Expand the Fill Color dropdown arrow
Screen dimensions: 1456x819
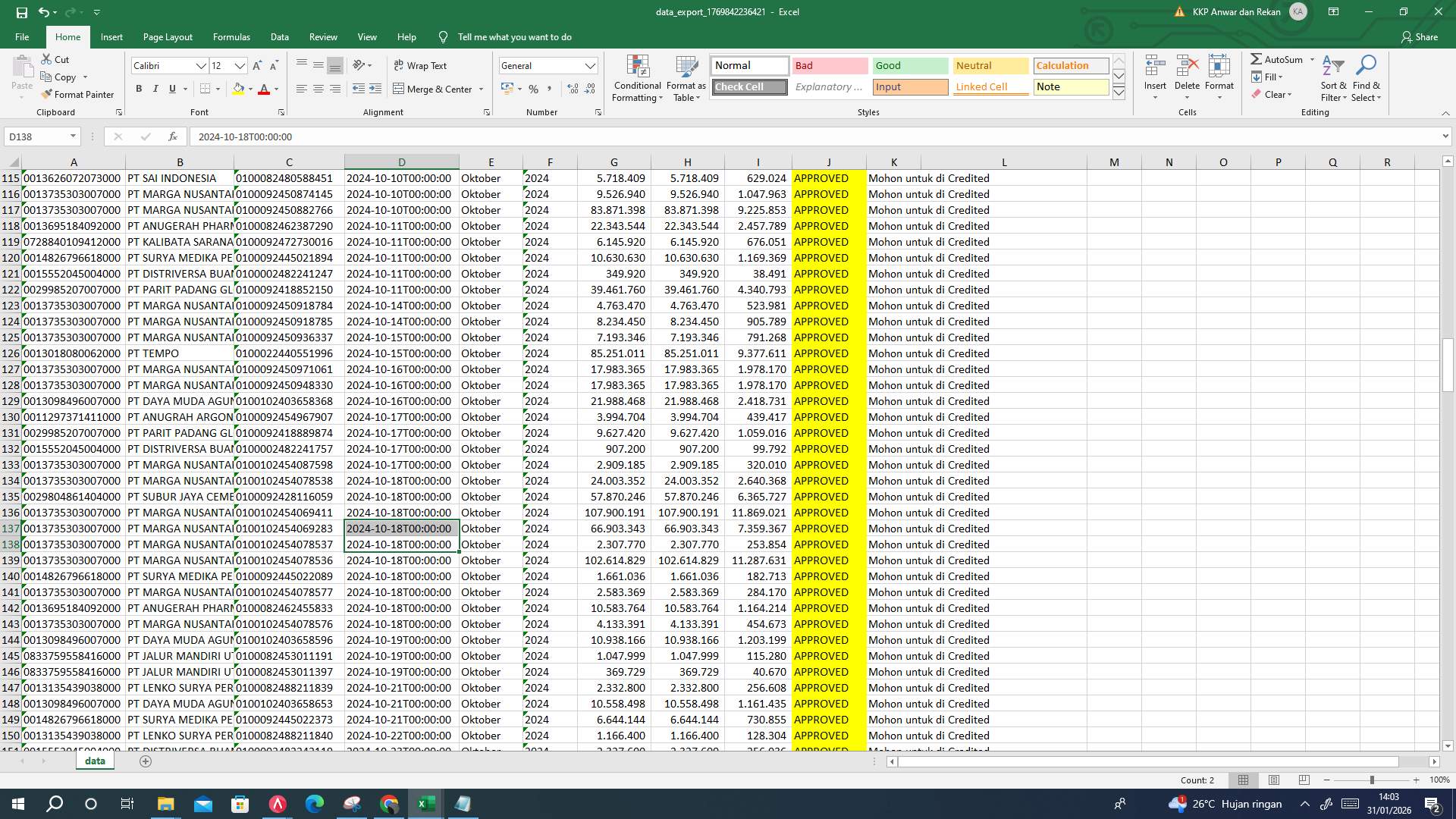pos(250,89)
